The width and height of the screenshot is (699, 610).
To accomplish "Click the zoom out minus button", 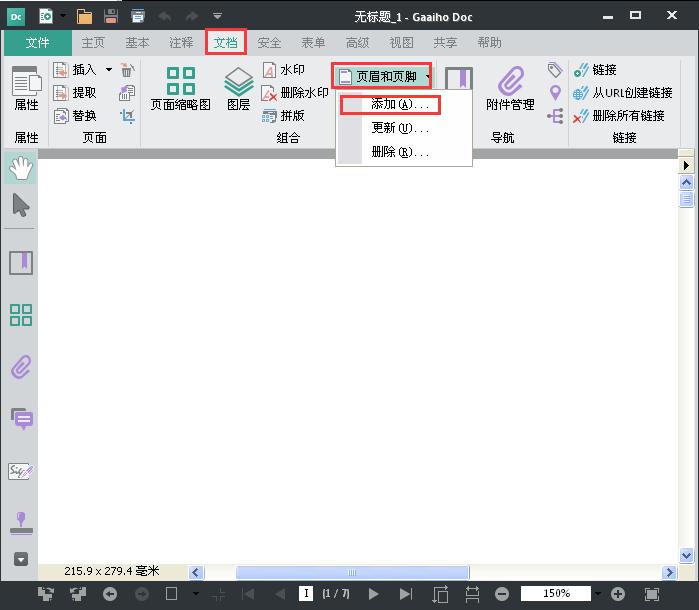I will pos(502,594).
